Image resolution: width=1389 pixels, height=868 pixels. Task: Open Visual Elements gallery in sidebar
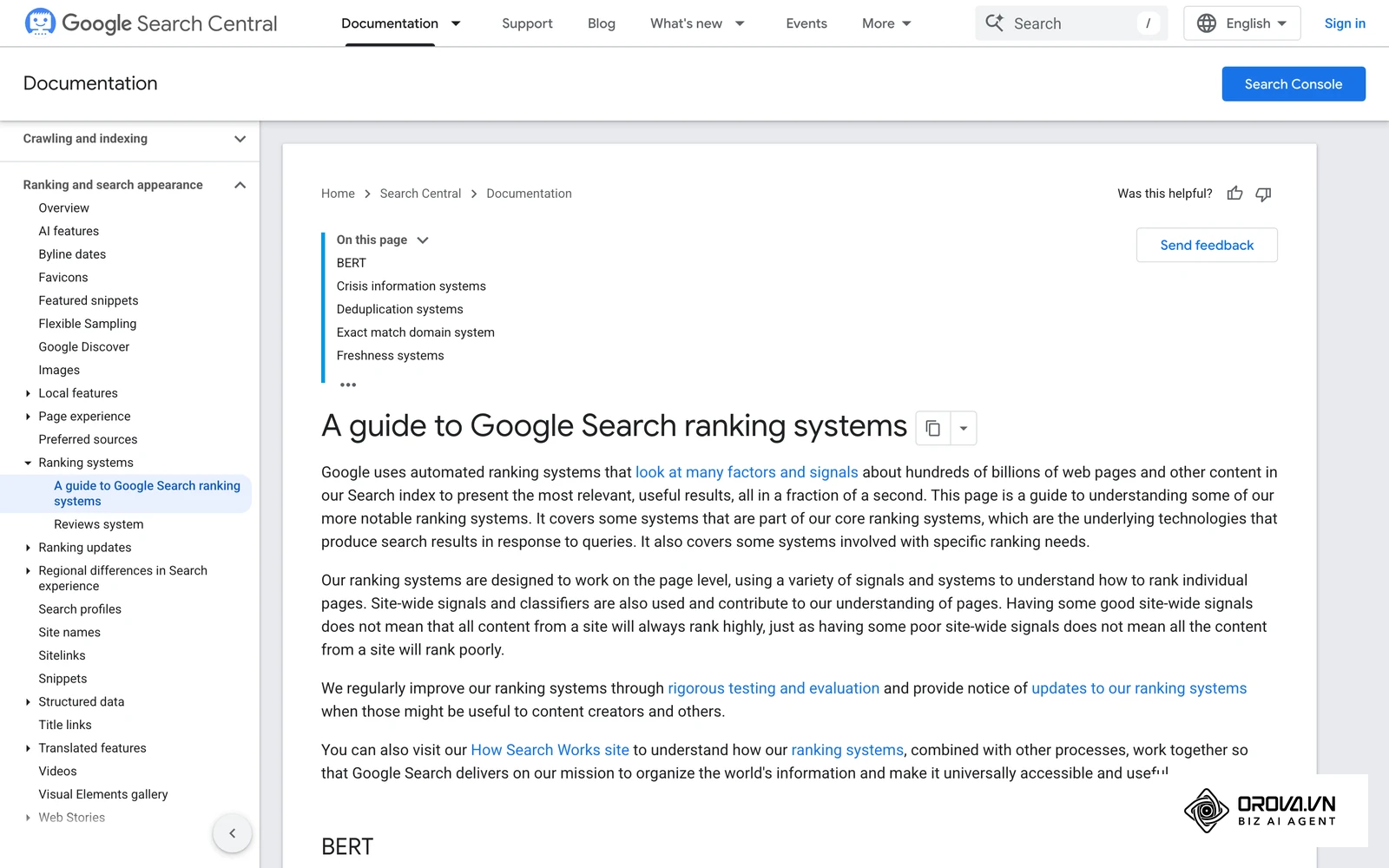pos(103,794)
